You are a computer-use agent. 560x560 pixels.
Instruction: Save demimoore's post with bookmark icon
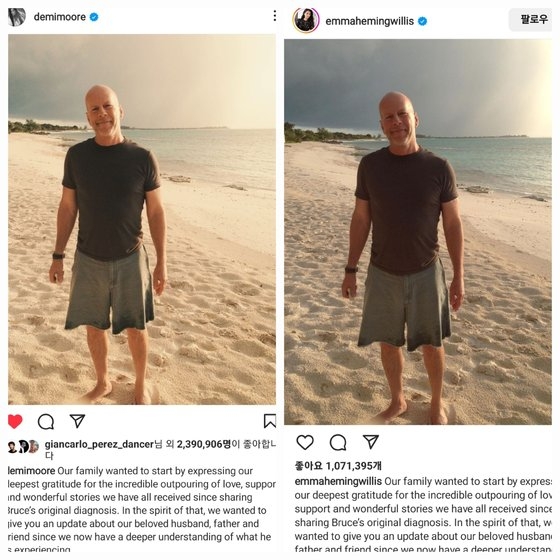click(270, 421)
